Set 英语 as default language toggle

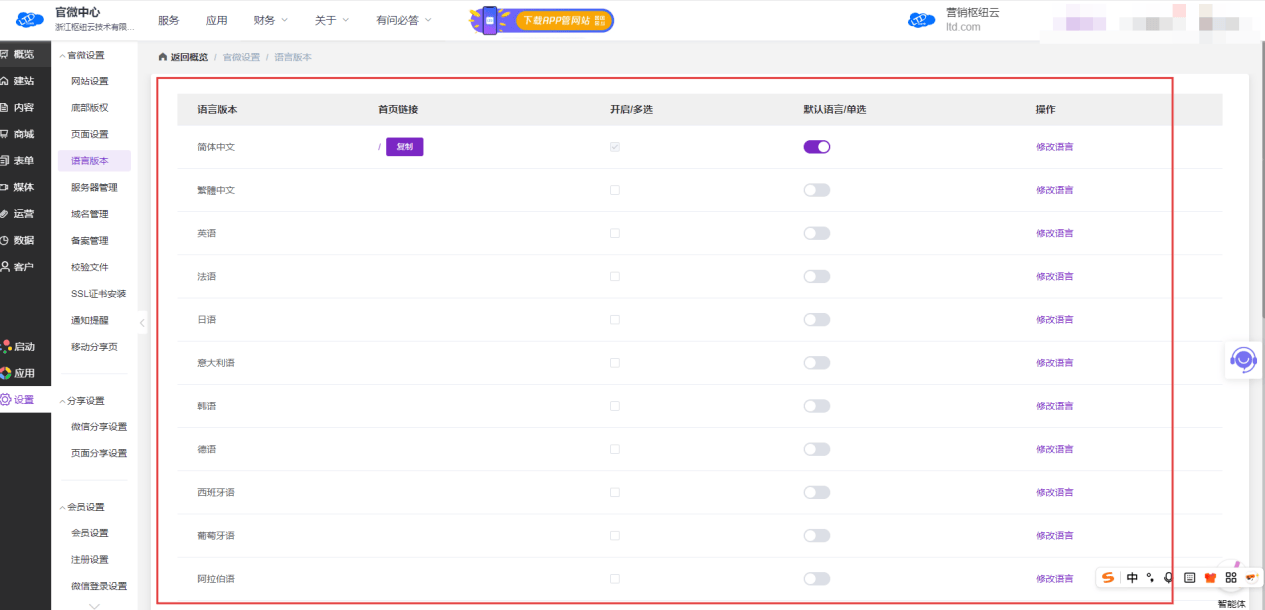[x=816, y=233]
